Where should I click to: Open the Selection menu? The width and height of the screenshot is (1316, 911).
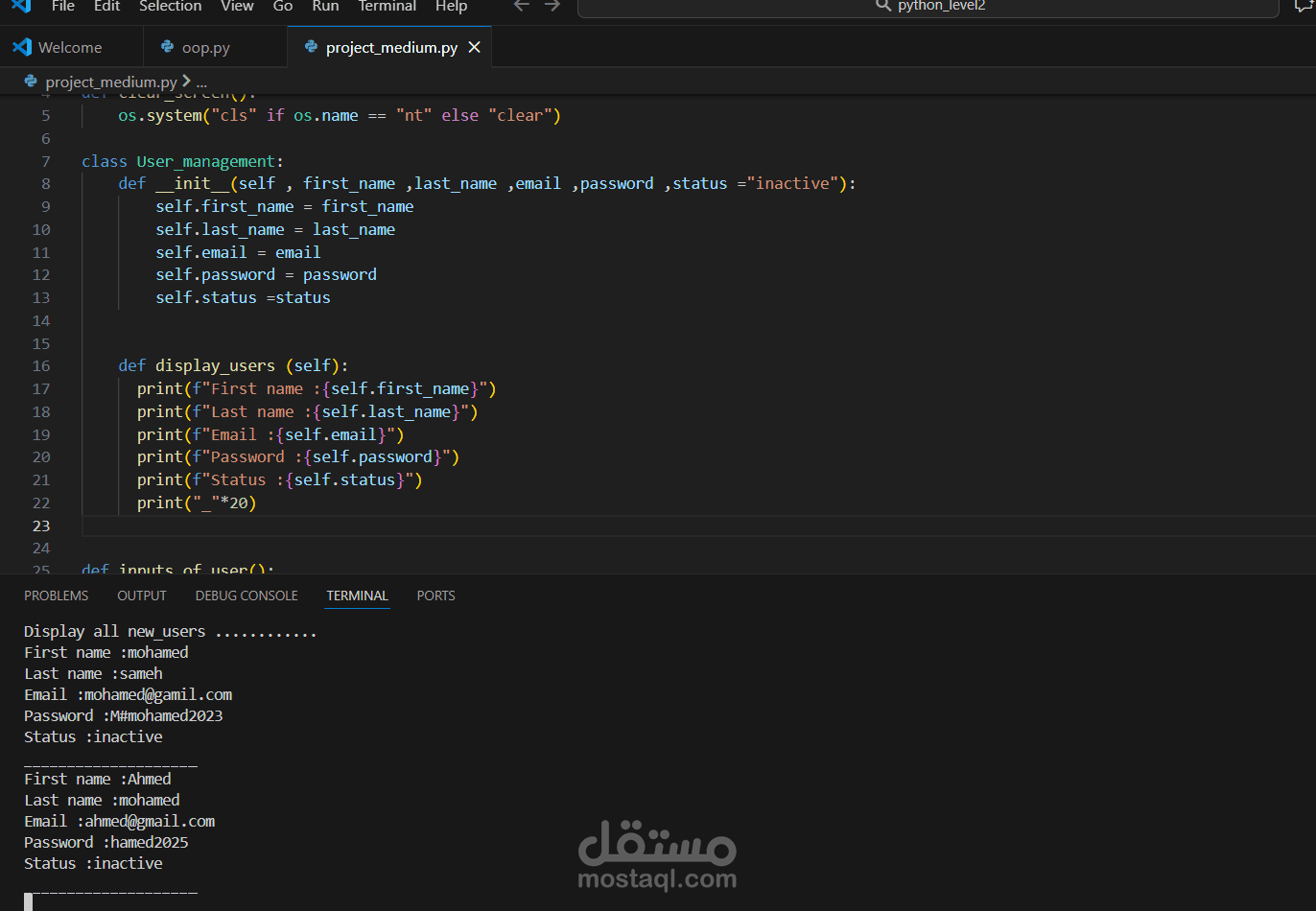pyautogui.click(x=171, y=6)
